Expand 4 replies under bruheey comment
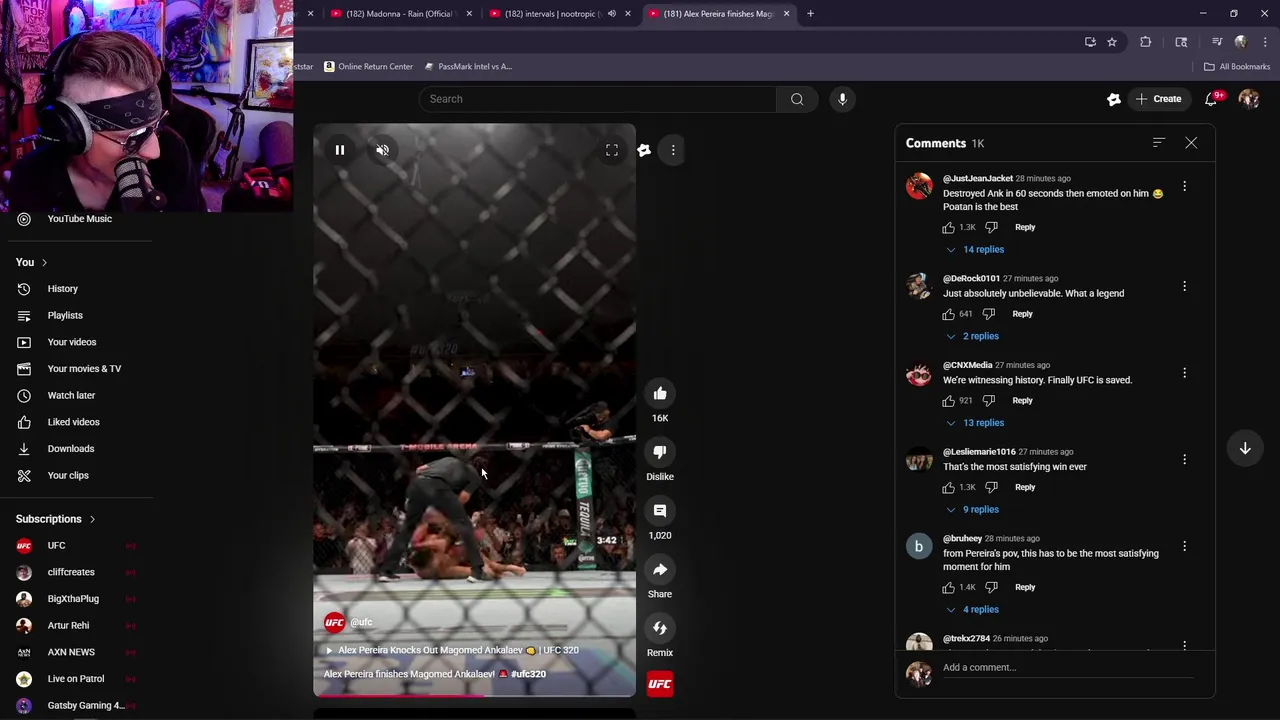The height and width of the screenshot is (720, 1280). point(972,610)
